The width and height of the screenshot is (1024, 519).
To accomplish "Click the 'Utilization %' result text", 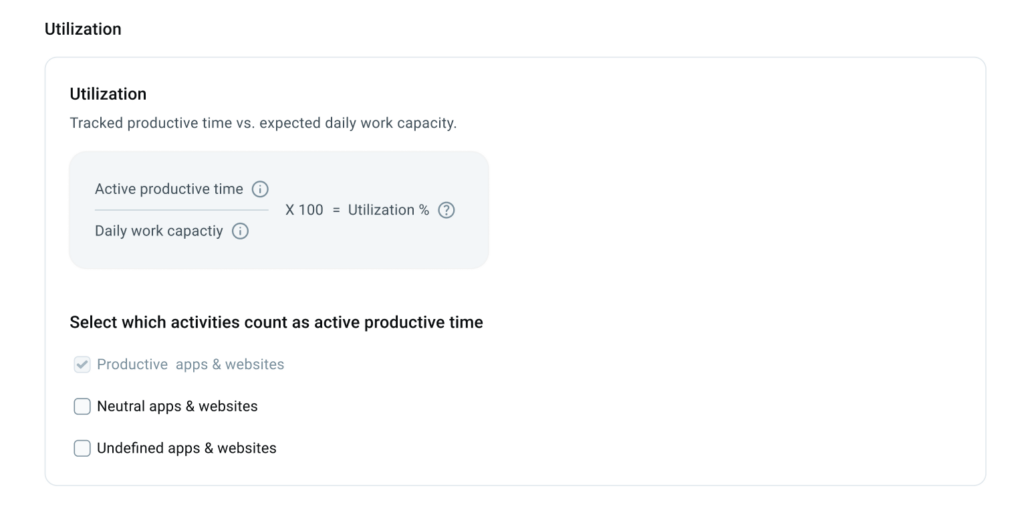I will 389,210.
